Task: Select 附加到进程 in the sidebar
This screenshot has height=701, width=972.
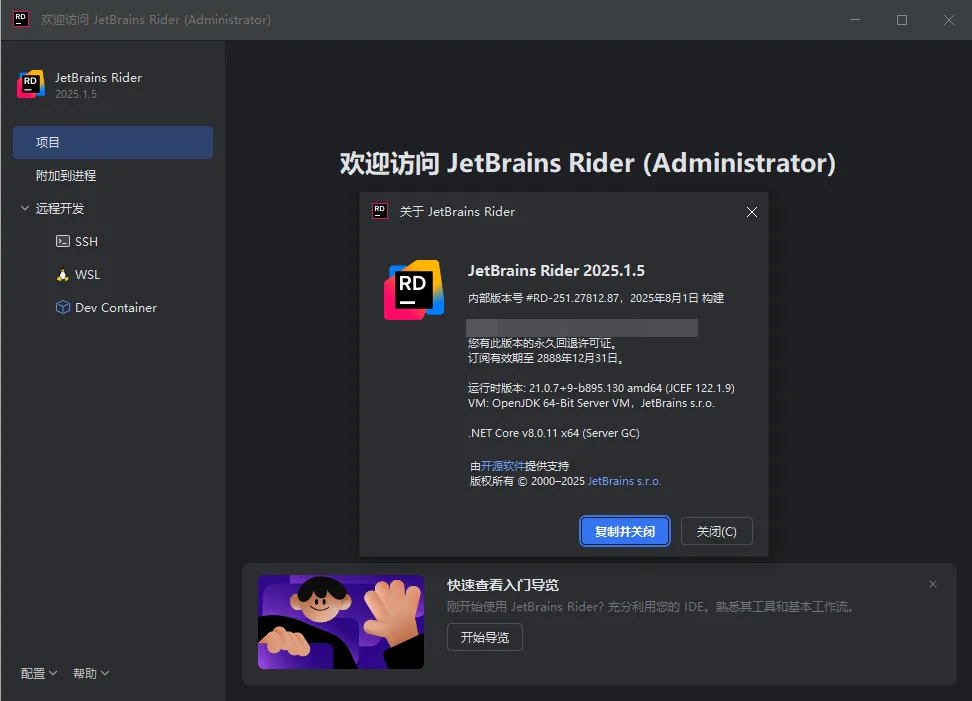Action: coord(66,176)
